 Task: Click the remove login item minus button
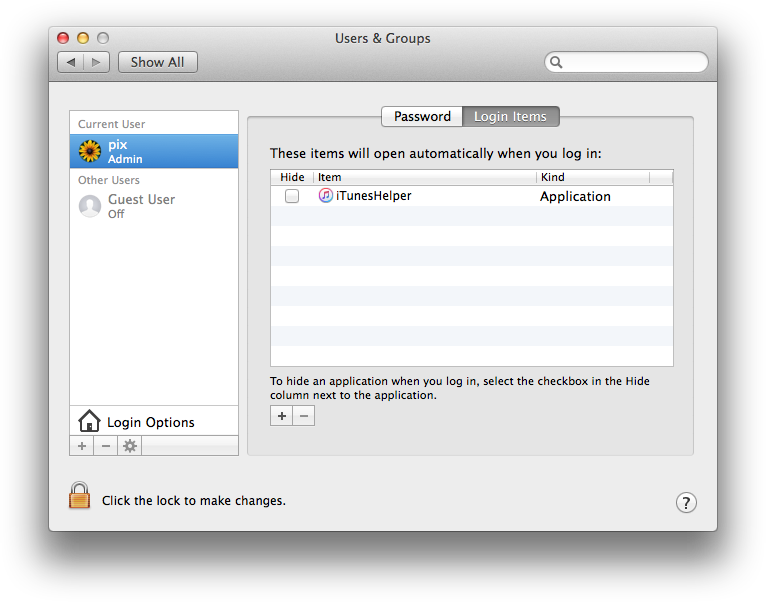coord(304,415)
